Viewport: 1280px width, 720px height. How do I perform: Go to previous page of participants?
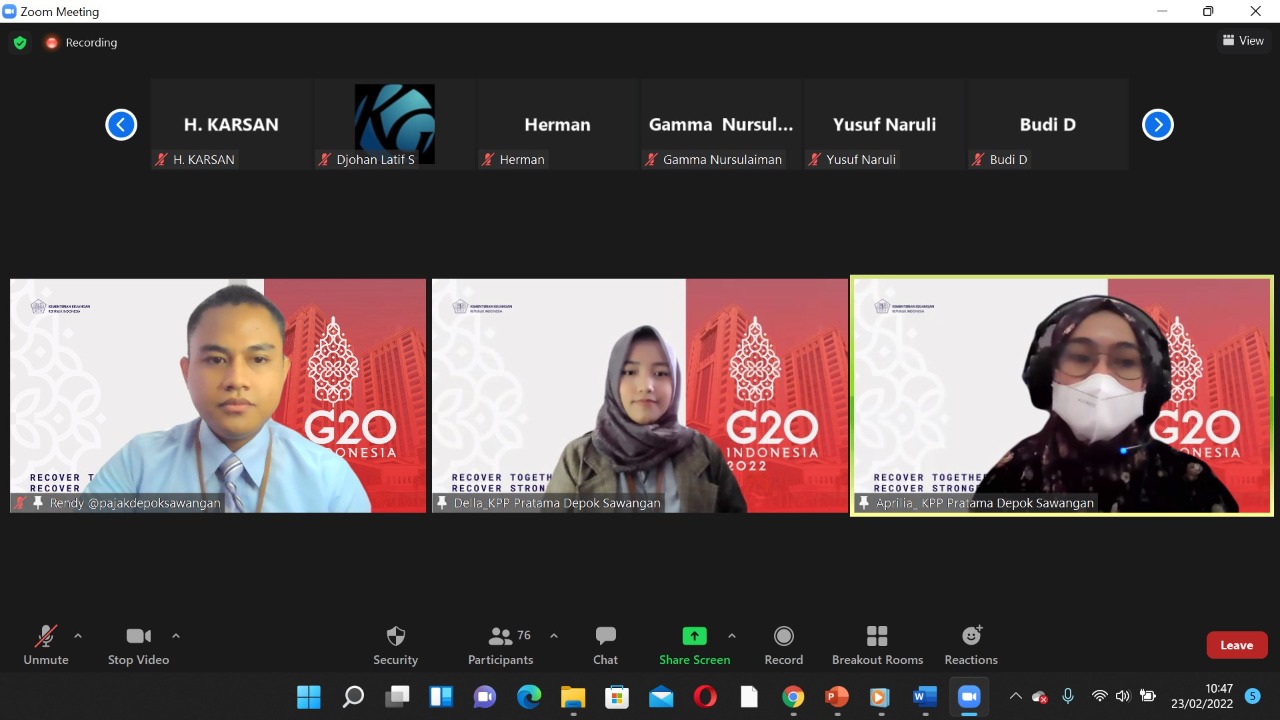point(121,125)
